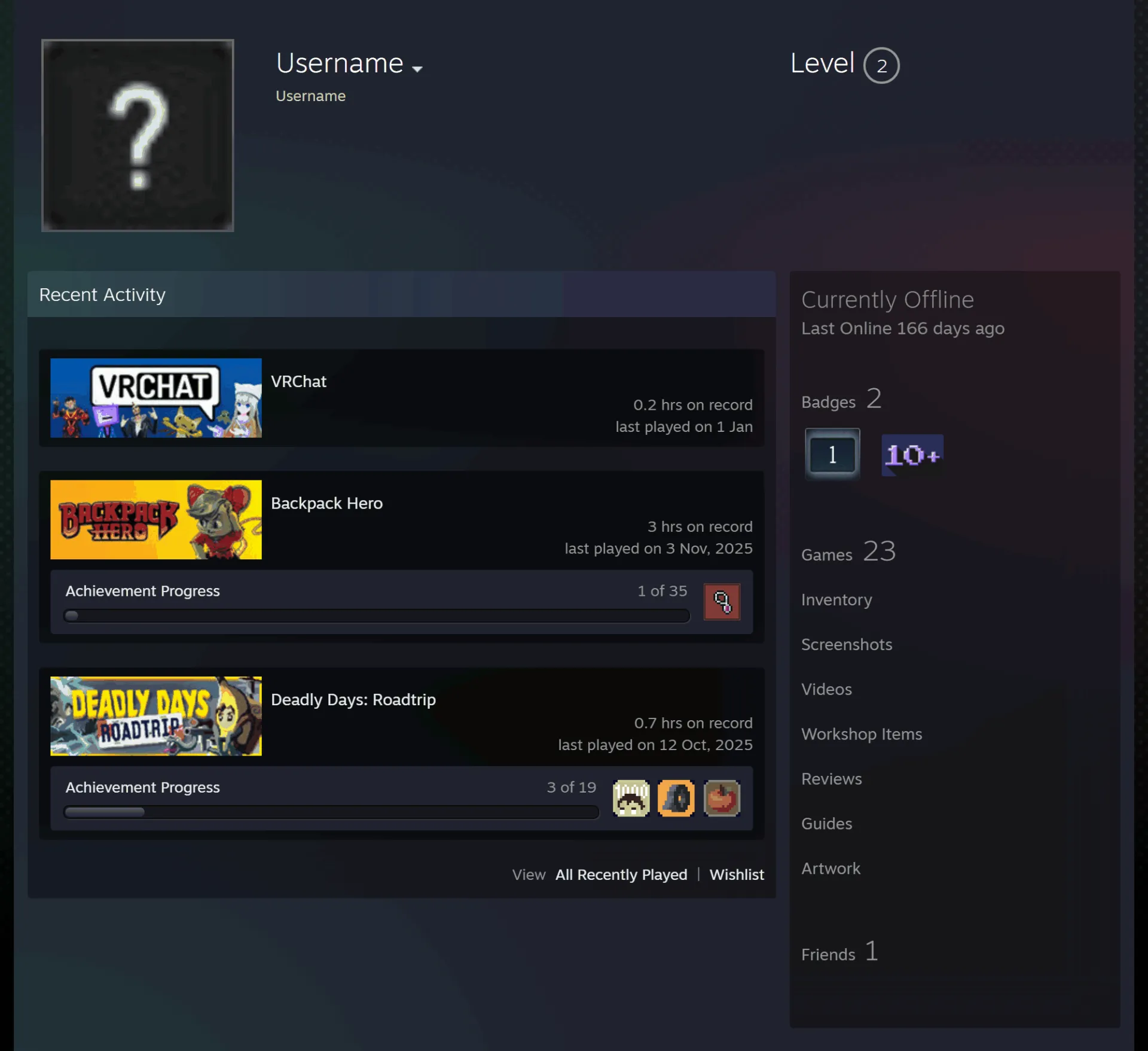Click Deadly Days Achievement Progress label
Image resolution: width=1148 pixels, height=1051 pixels.
143,787
